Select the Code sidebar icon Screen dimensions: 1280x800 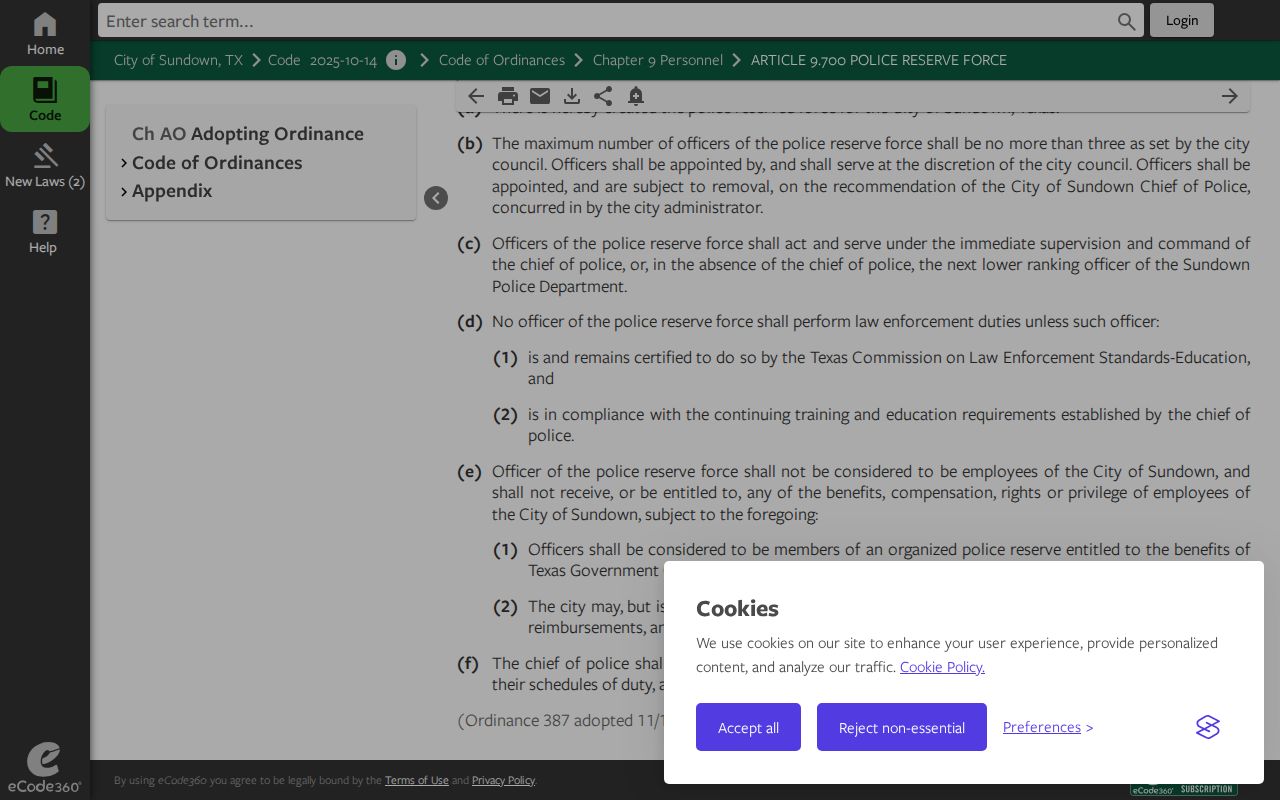[45, 99]
